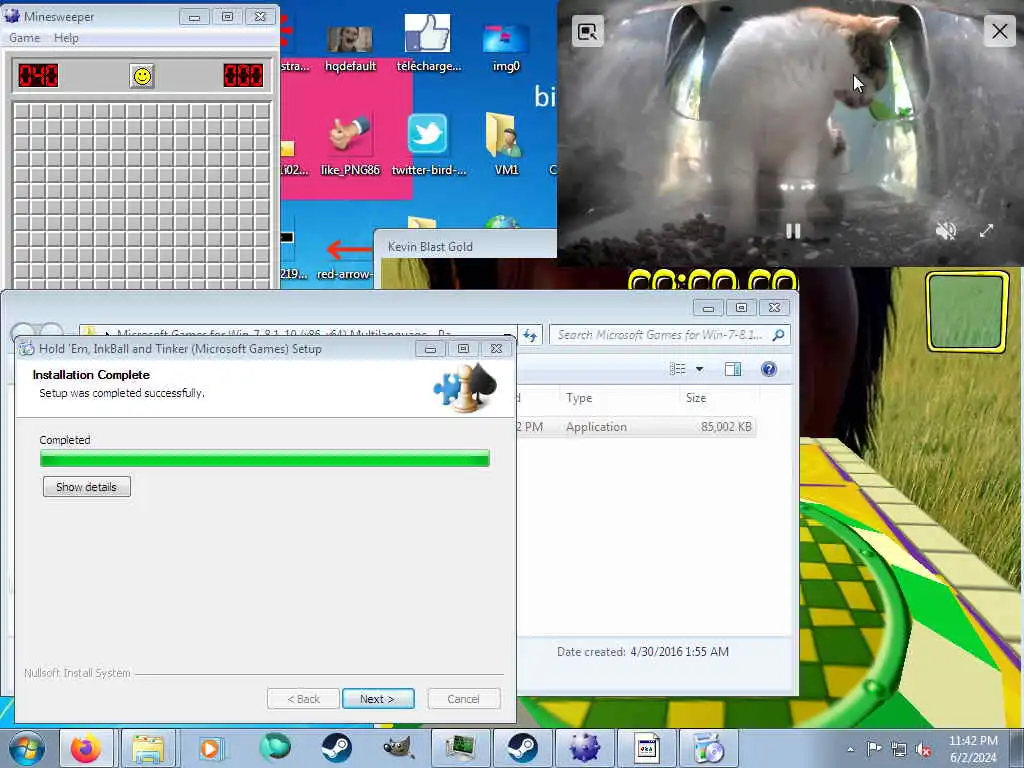The height and width of the screenshot is (768, 1024).
Task: Click the back-to-tab icon in video popup
Action: [588, 31]
